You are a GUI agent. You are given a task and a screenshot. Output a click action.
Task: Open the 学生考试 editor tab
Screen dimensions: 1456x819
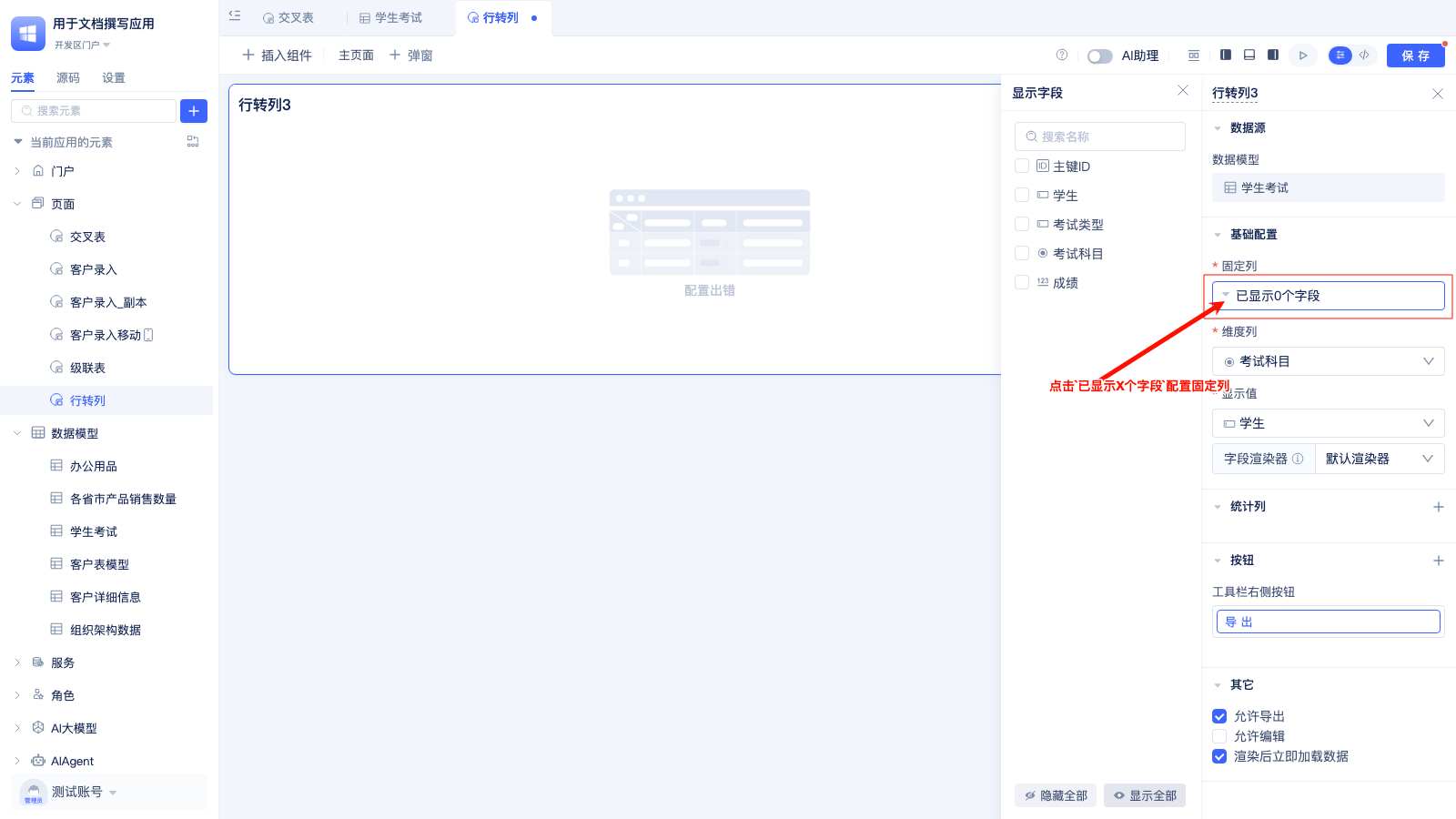click(x=391, y=18)
